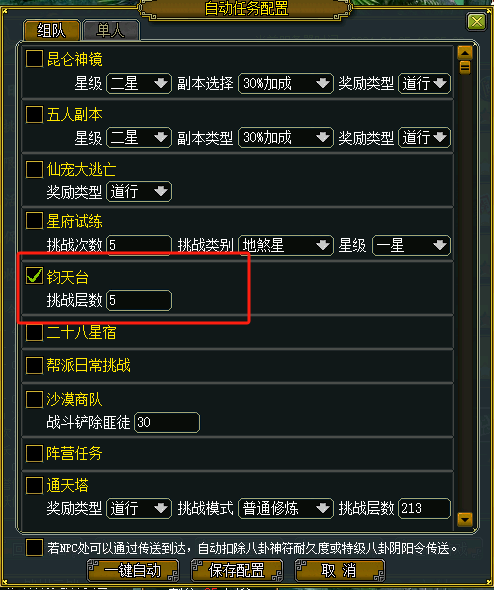Screen dimensions: 494x590
Task: Click the 取消 button
Action: (340, 570)
